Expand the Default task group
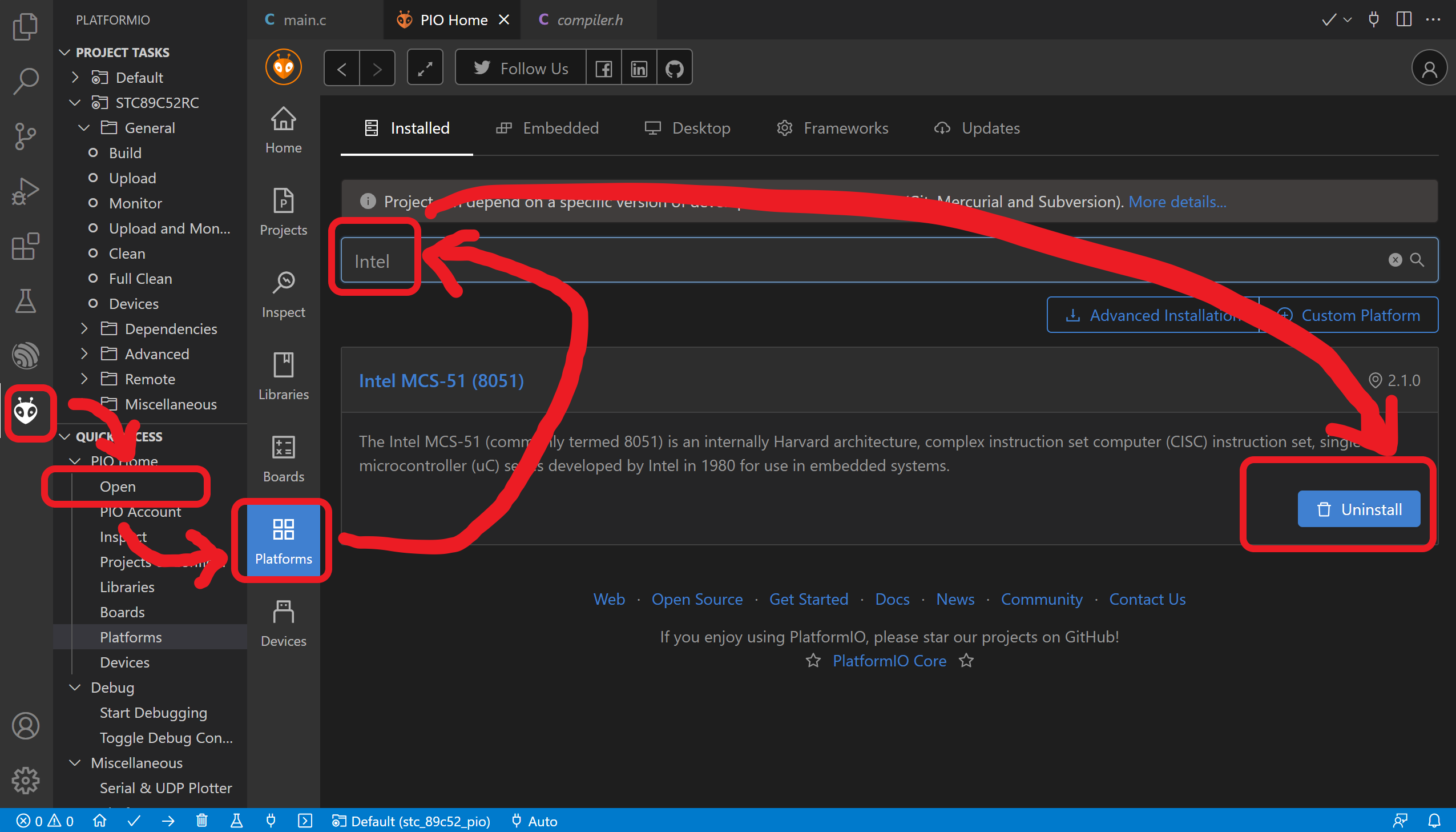The image size is (1456, 832). (x=75, y=77)
